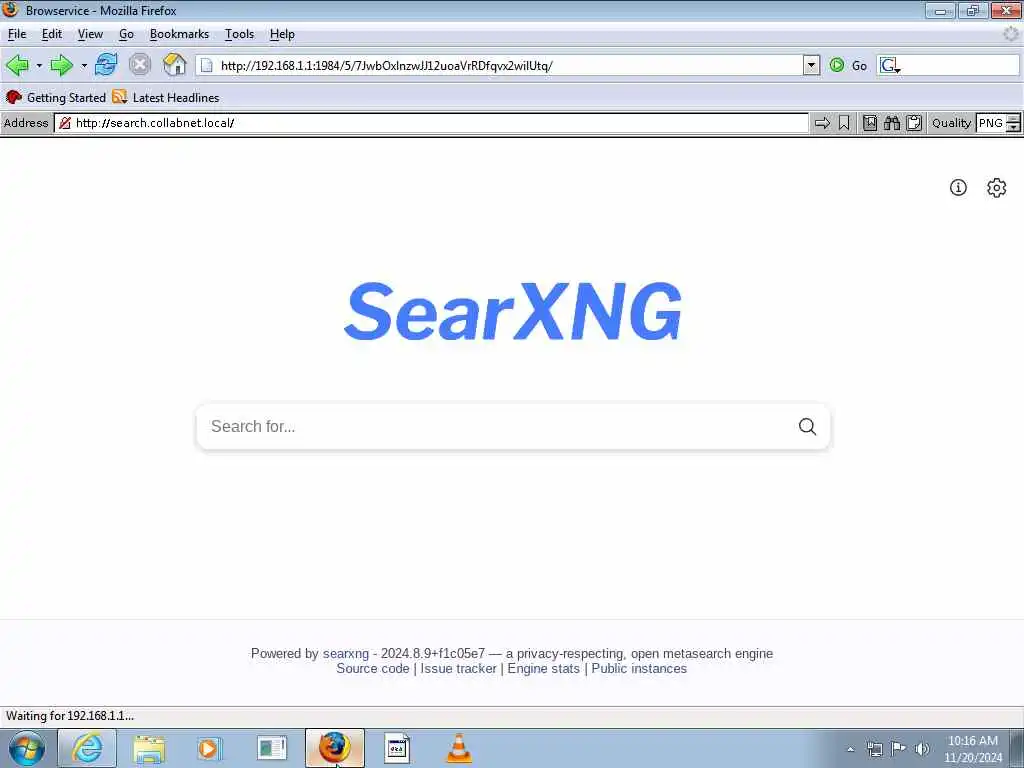Click the magnifier search button
Screen dimensions: 1024x768
click(807, 426)
